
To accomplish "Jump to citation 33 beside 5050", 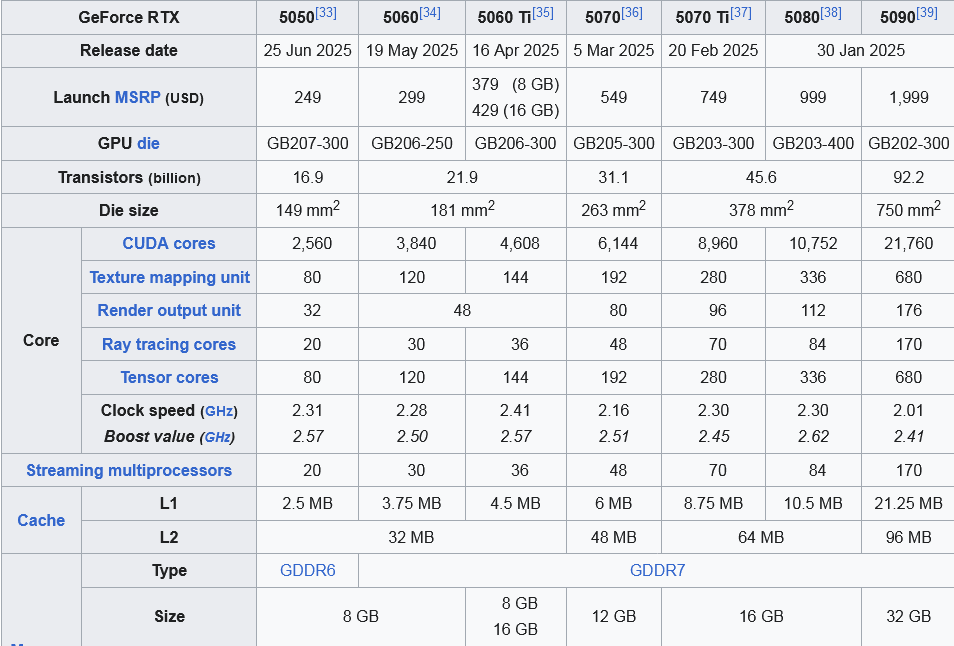I will pos(325,12).
